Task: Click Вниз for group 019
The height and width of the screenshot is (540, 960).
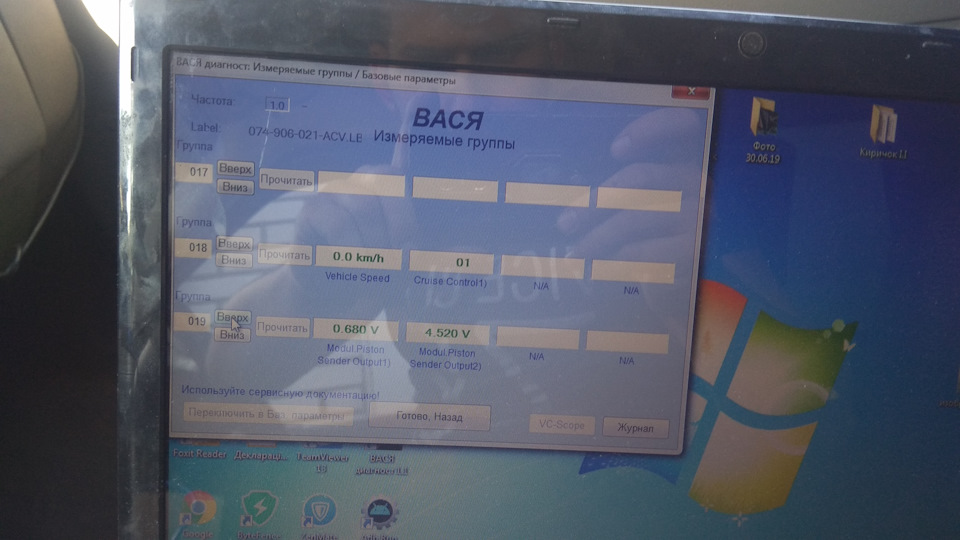Action: tap(231, 334)
